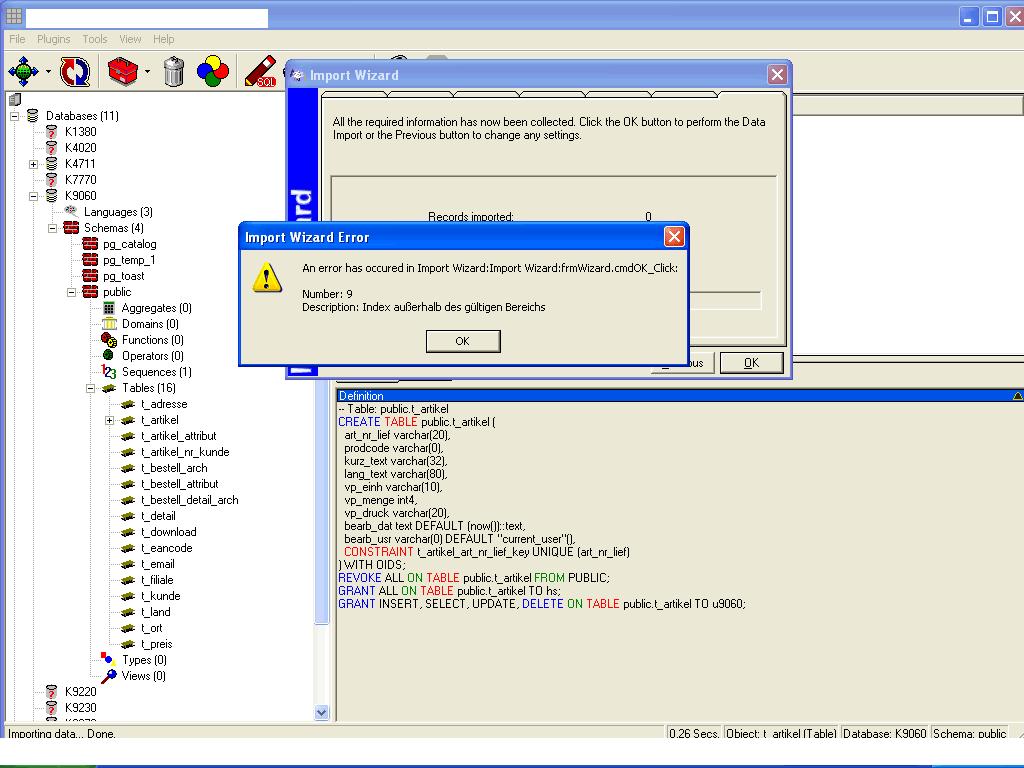Expand the t_artikel table node

(109, 420)
